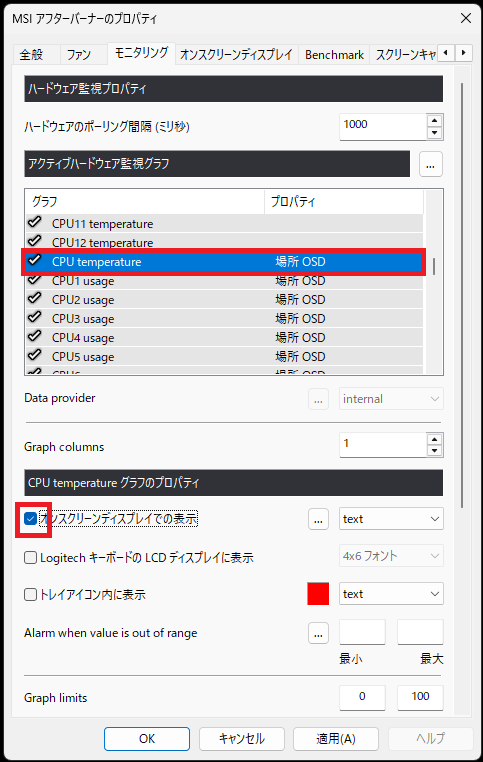Screen dimensions: 483x762
Task: Open OSD display options ellipsis button
Action: pos(318,519)
